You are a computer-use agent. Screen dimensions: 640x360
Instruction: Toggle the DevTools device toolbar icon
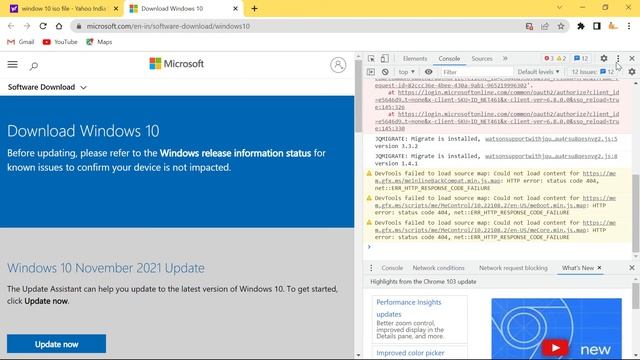384,59
